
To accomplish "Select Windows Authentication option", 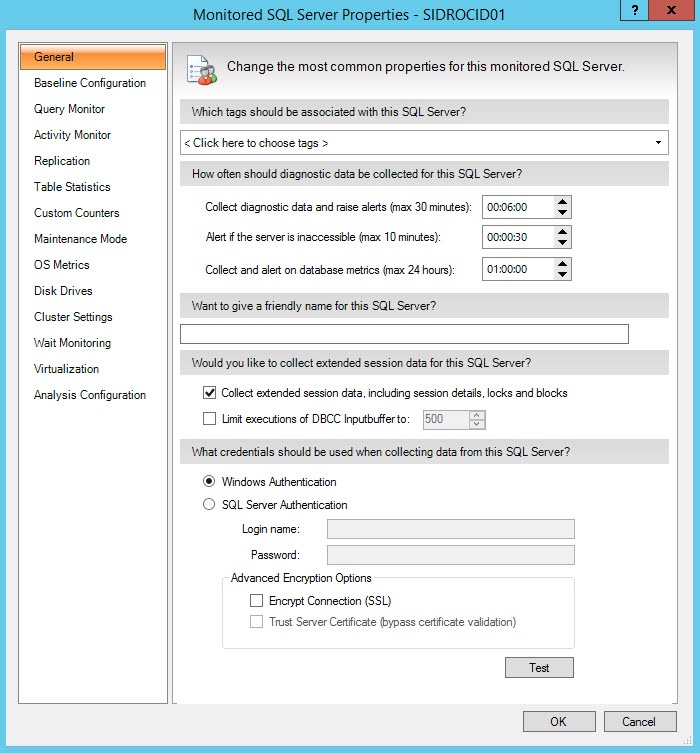I will [209, 481].
